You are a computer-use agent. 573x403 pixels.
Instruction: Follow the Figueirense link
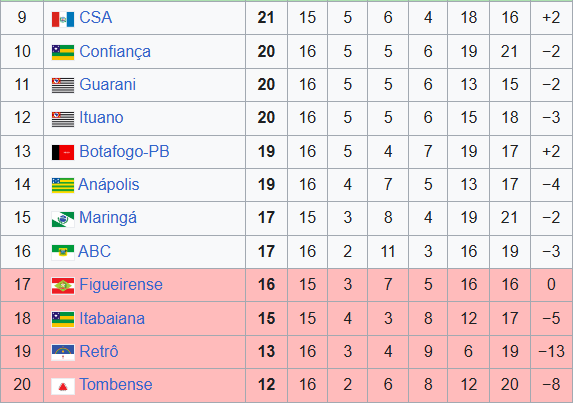tap(121, 285)
